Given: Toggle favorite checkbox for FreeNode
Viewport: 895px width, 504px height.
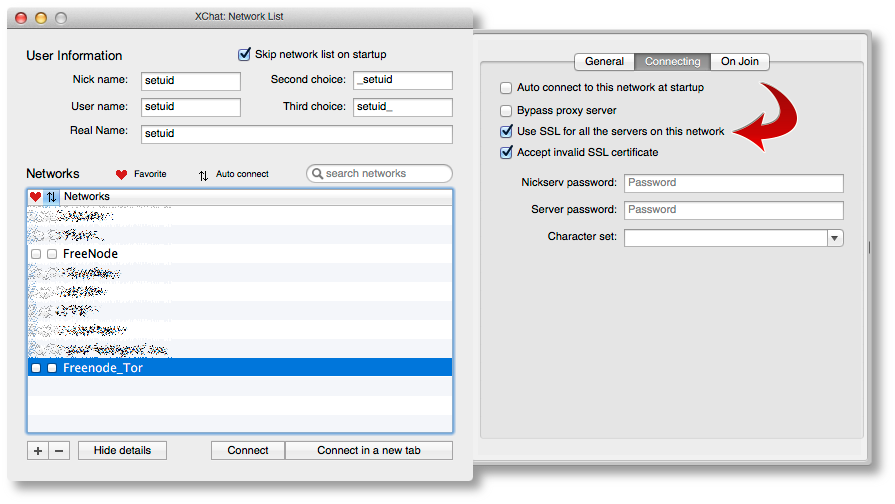Looking at the screenshot, I should tap(36, 254).
